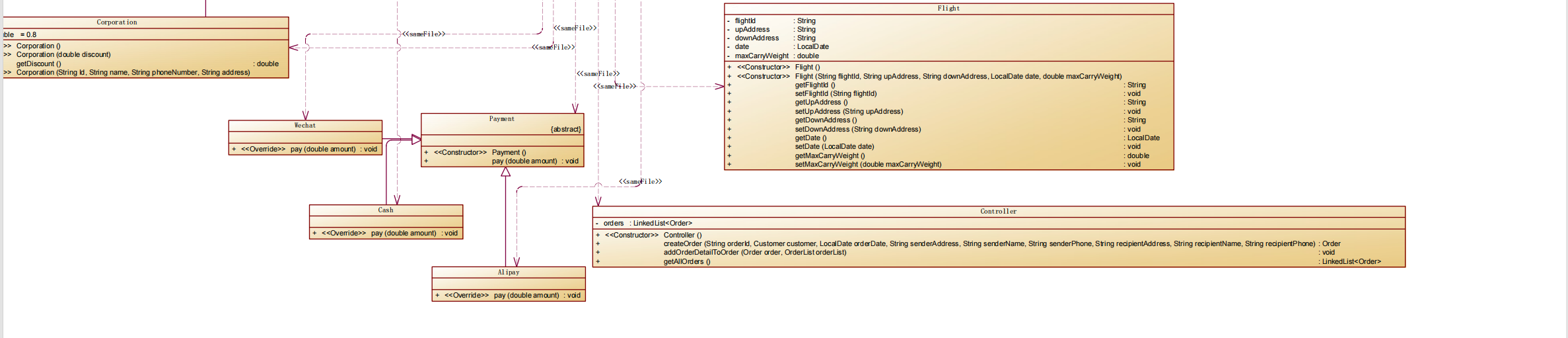Click Alipay's Override pay method row
The height and width of the screenshot is (338, 1568).
[x=509, y=296]
